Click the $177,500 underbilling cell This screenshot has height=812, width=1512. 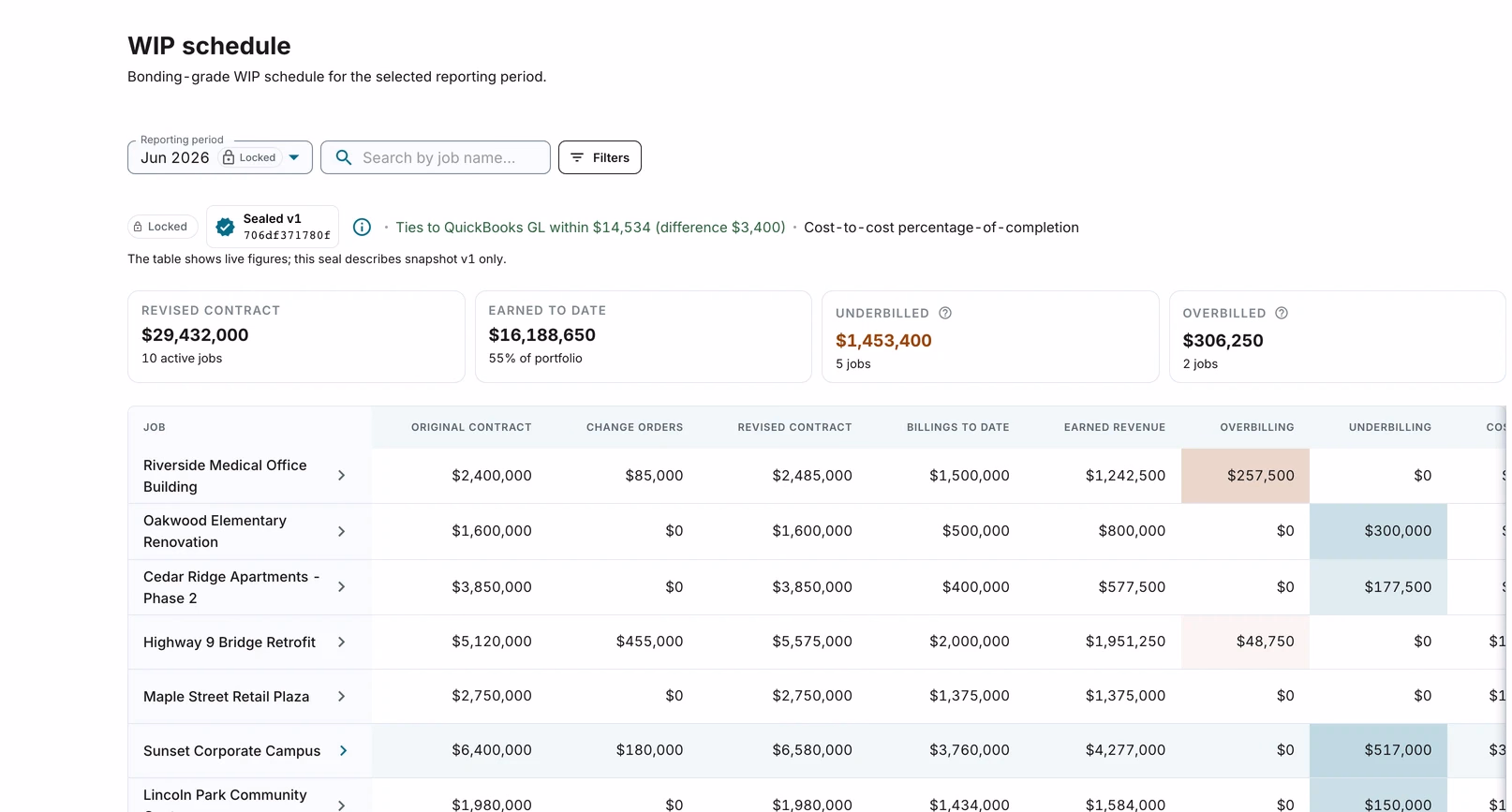[1378, 587]
